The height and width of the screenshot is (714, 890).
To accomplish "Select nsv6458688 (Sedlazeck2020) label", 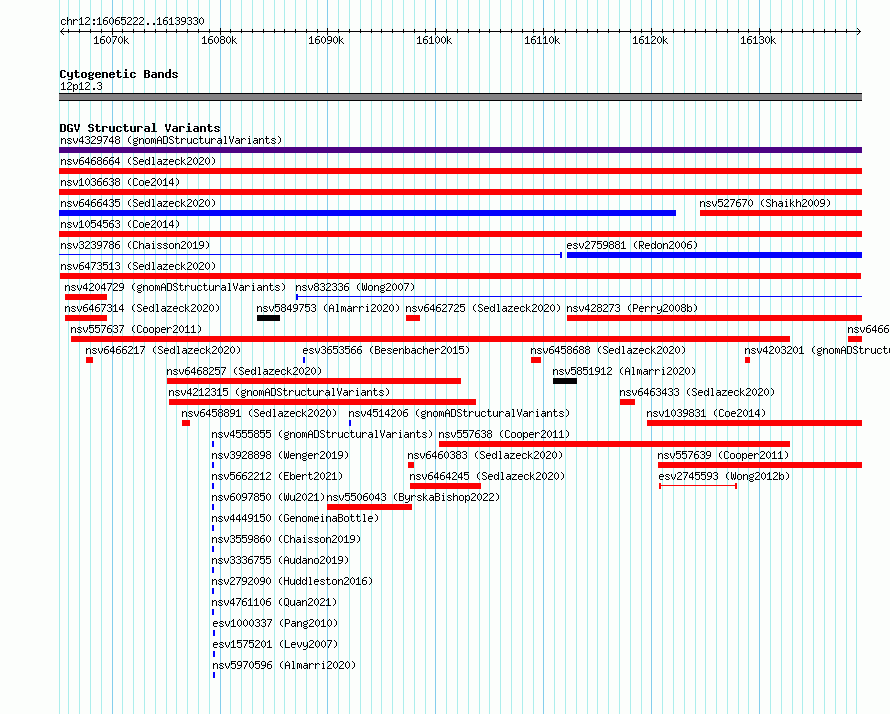I will coord(608,350).
